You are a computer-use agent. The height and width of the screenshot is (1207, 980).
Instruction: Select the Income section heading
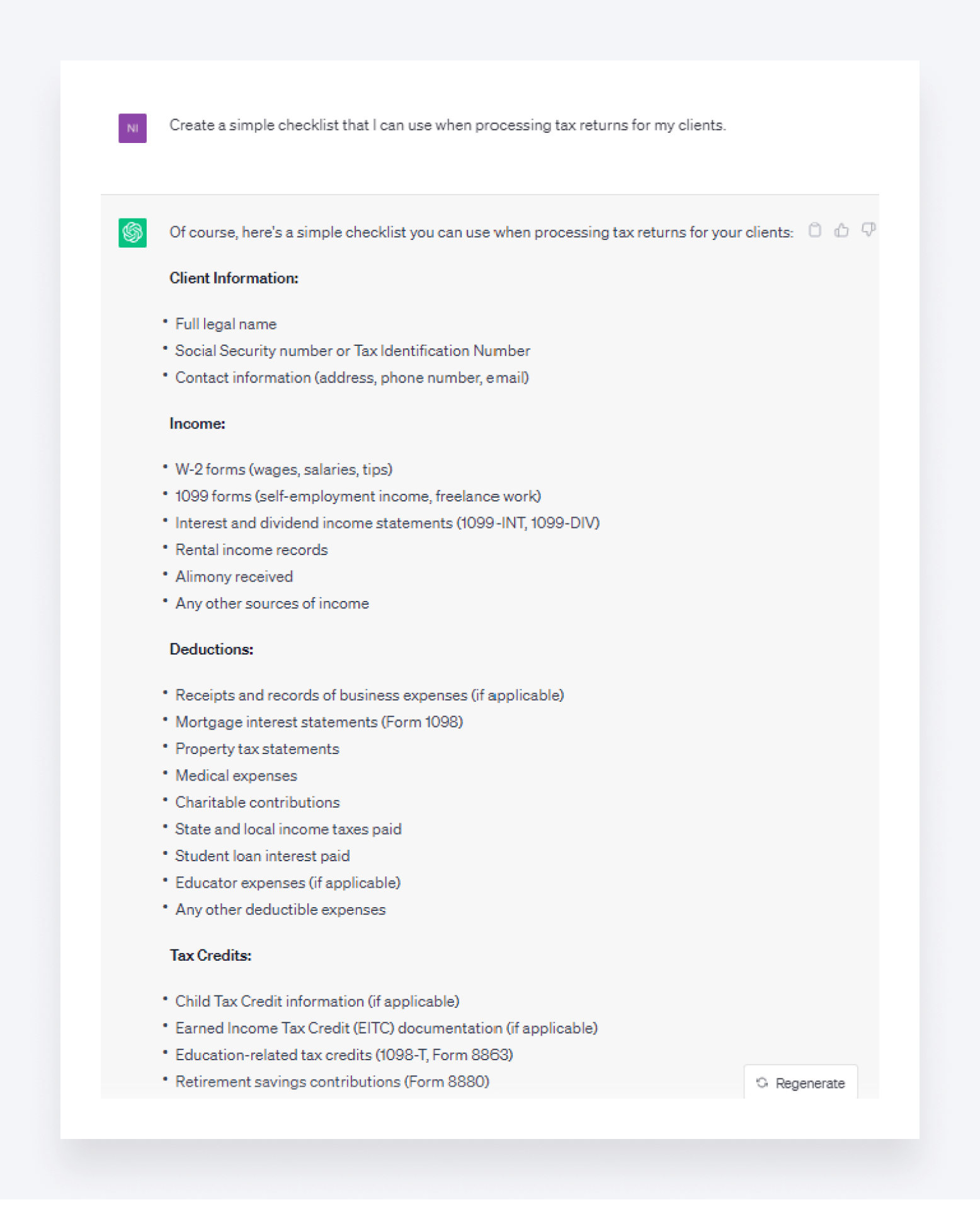point(197,424)
